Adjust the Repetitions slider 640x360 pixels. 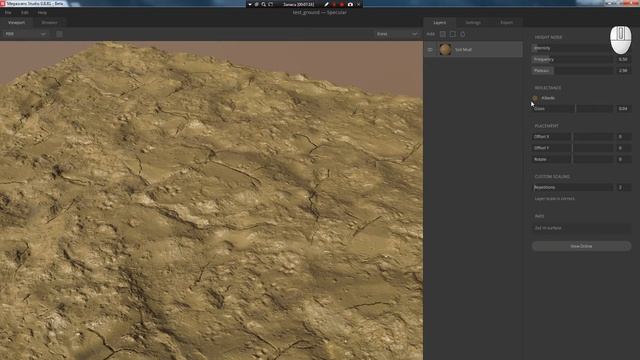pos(571,187)
